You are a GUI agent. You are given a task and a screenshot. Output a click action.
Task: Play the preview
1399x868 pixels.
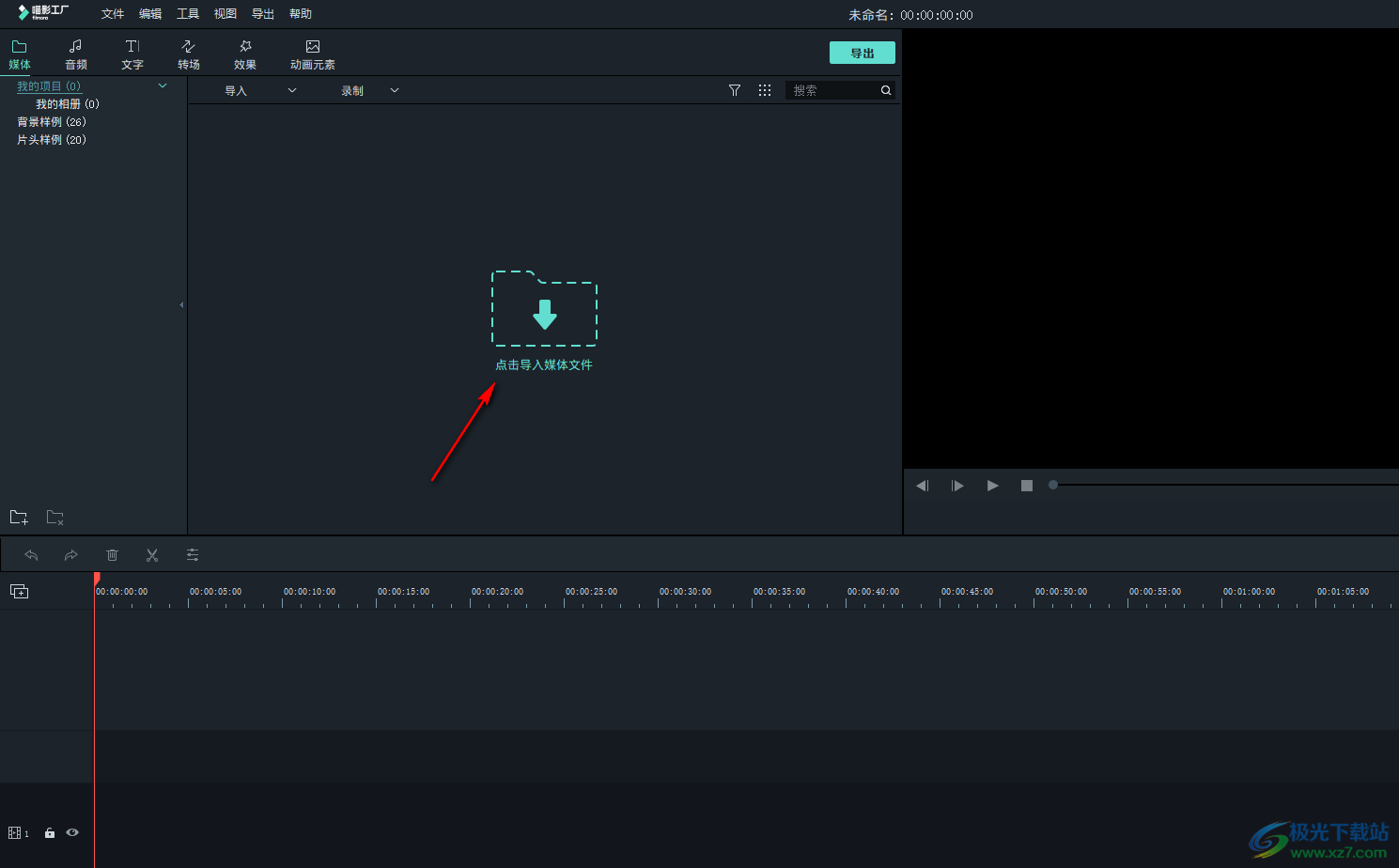click(992, 486)
